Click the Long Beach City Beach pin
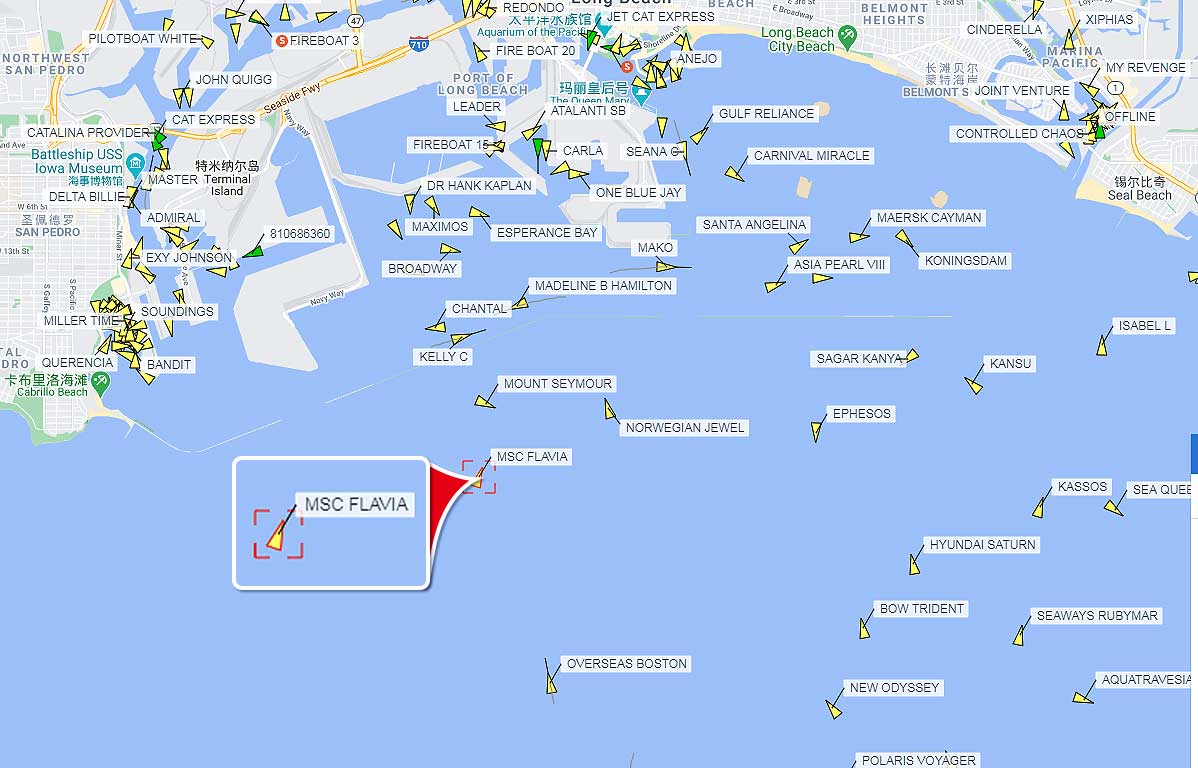The image size is (1198, 768). pyautogui.click(x=847, y=34)
